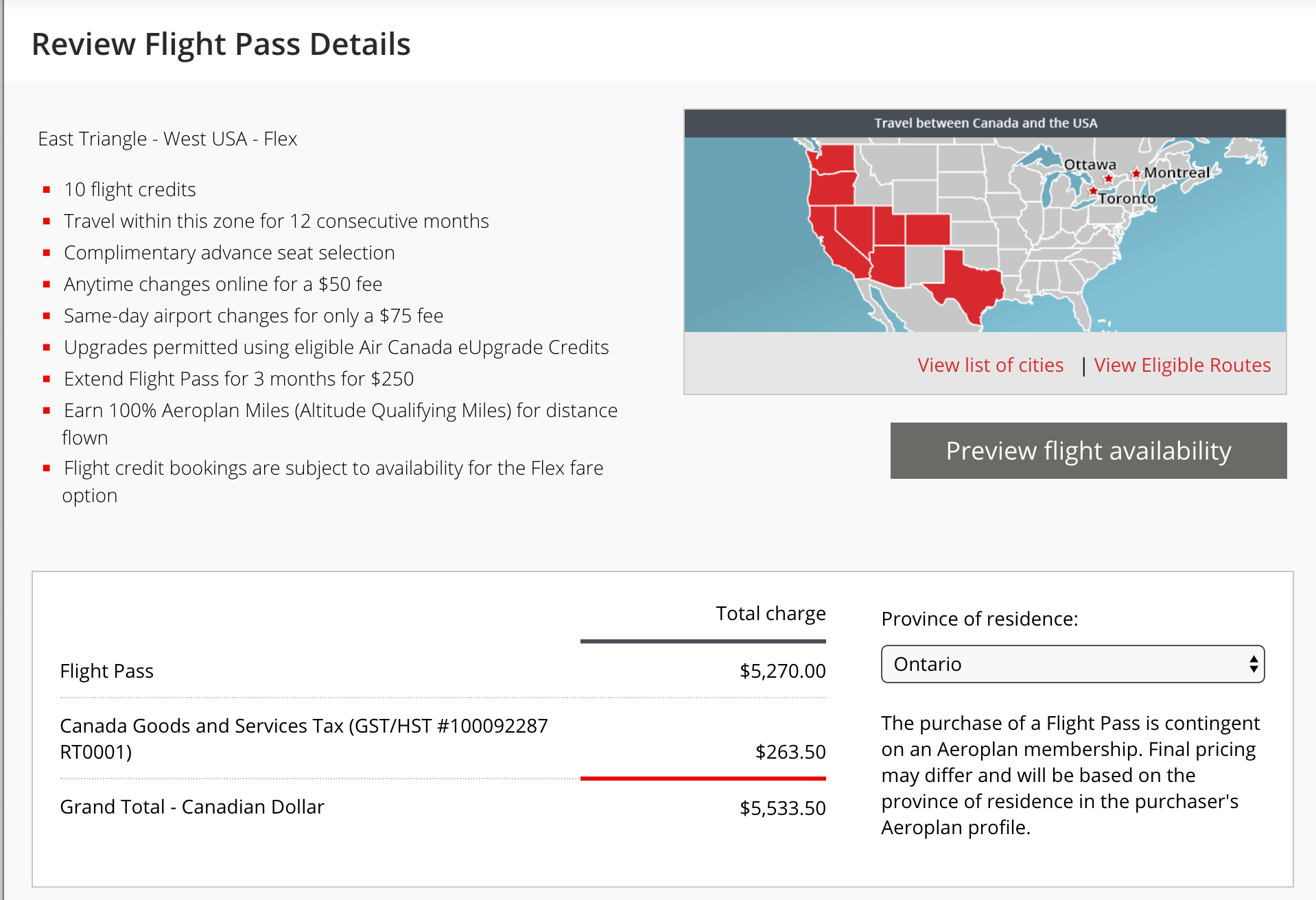Click the Ontario dropdown arrow stepper

[1254, 664]
